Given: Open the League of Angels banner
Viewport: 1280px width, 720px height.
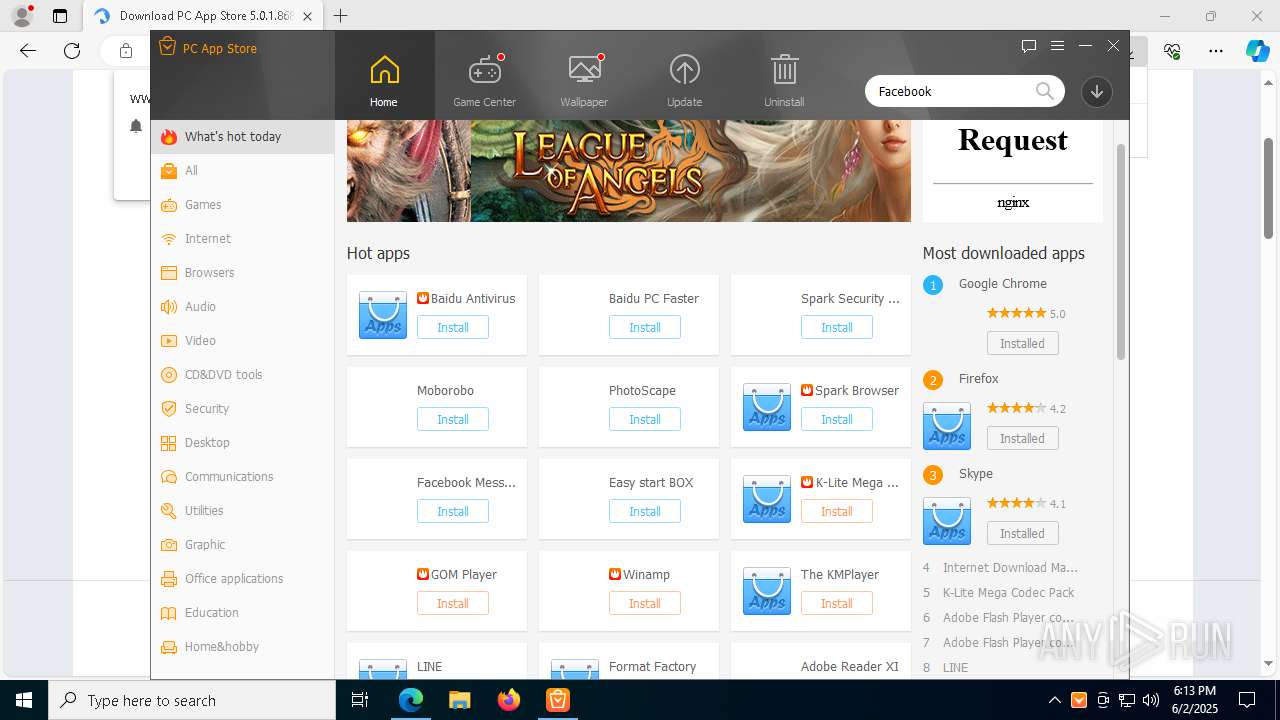Looking at the screenshot, I should (x=629, y=171).
